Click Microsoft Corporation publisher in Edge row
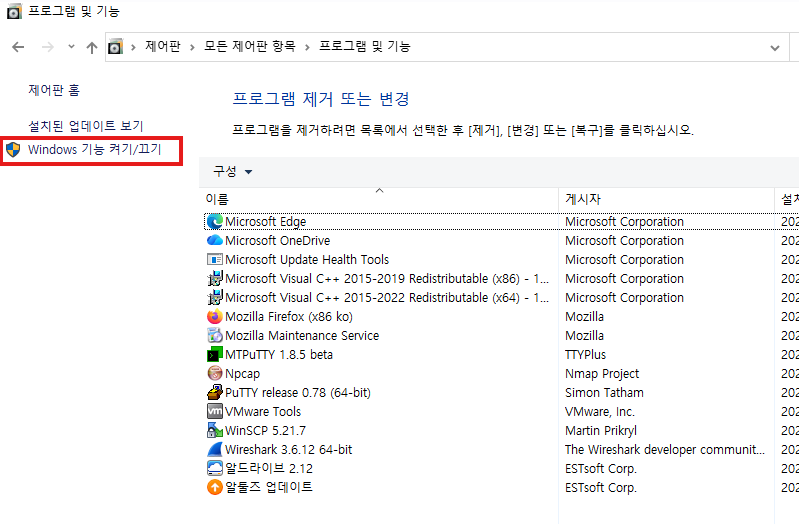Viewport: 799px width, 524px height. (624, 221)
